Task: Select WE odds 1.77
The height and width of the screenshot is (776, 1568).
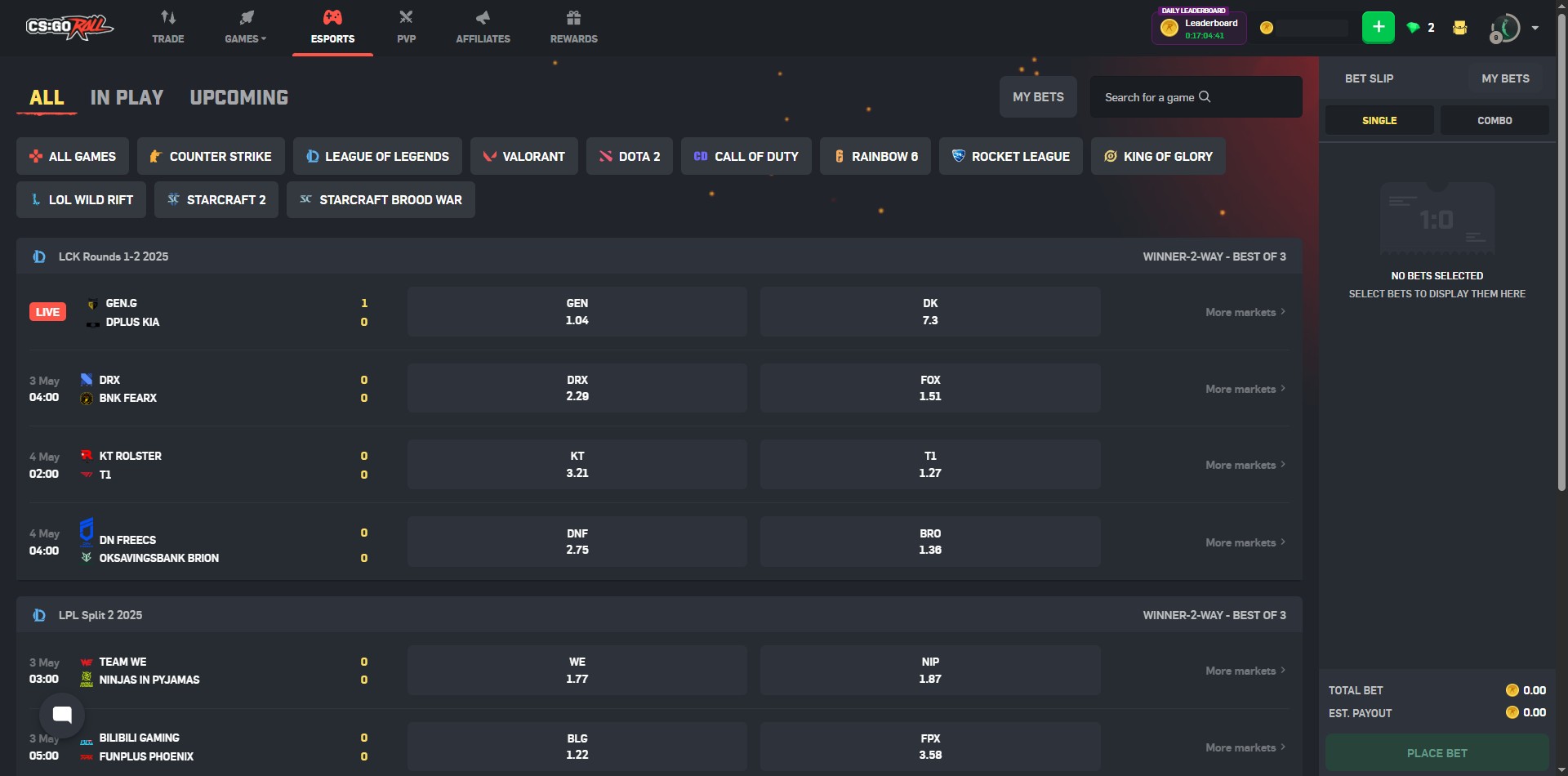Action: click(577, 670)
